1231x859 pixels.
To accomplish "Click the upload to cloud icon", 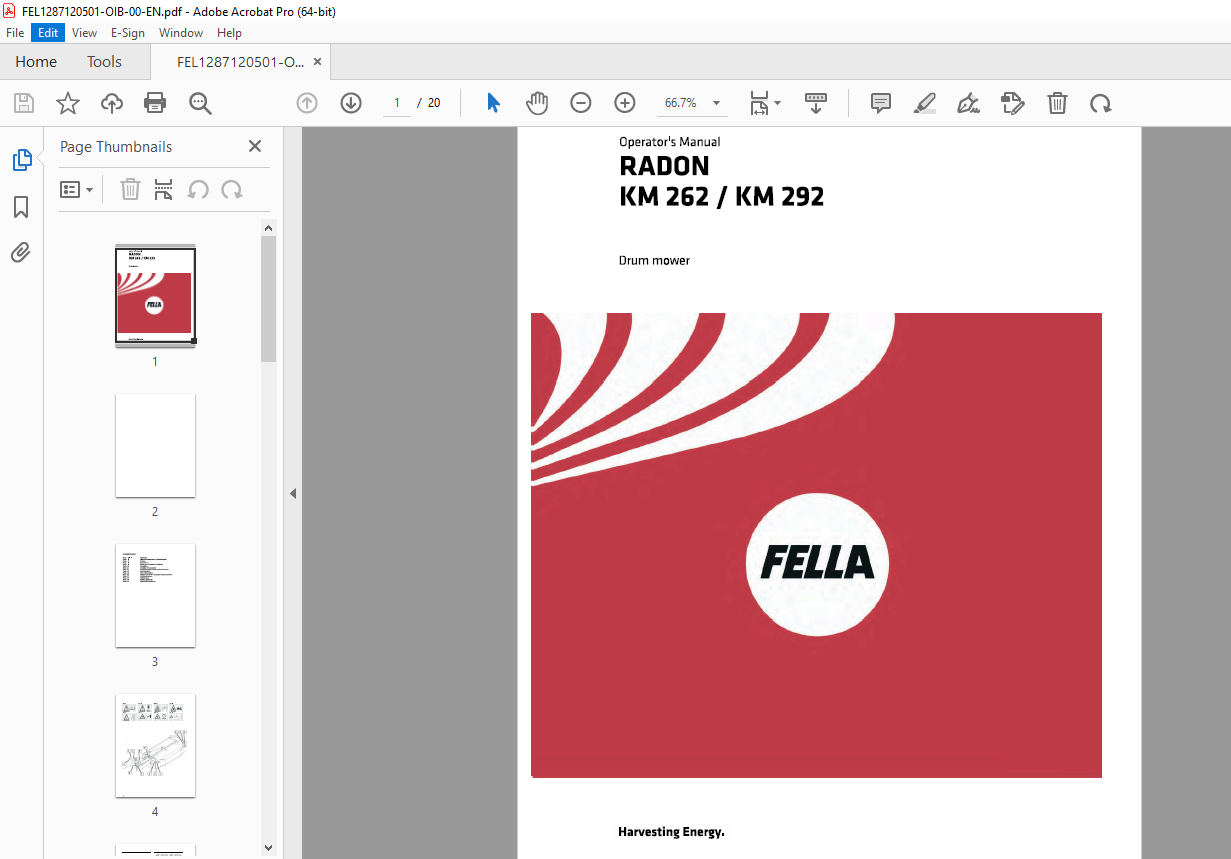I will (x=112, y=103).
